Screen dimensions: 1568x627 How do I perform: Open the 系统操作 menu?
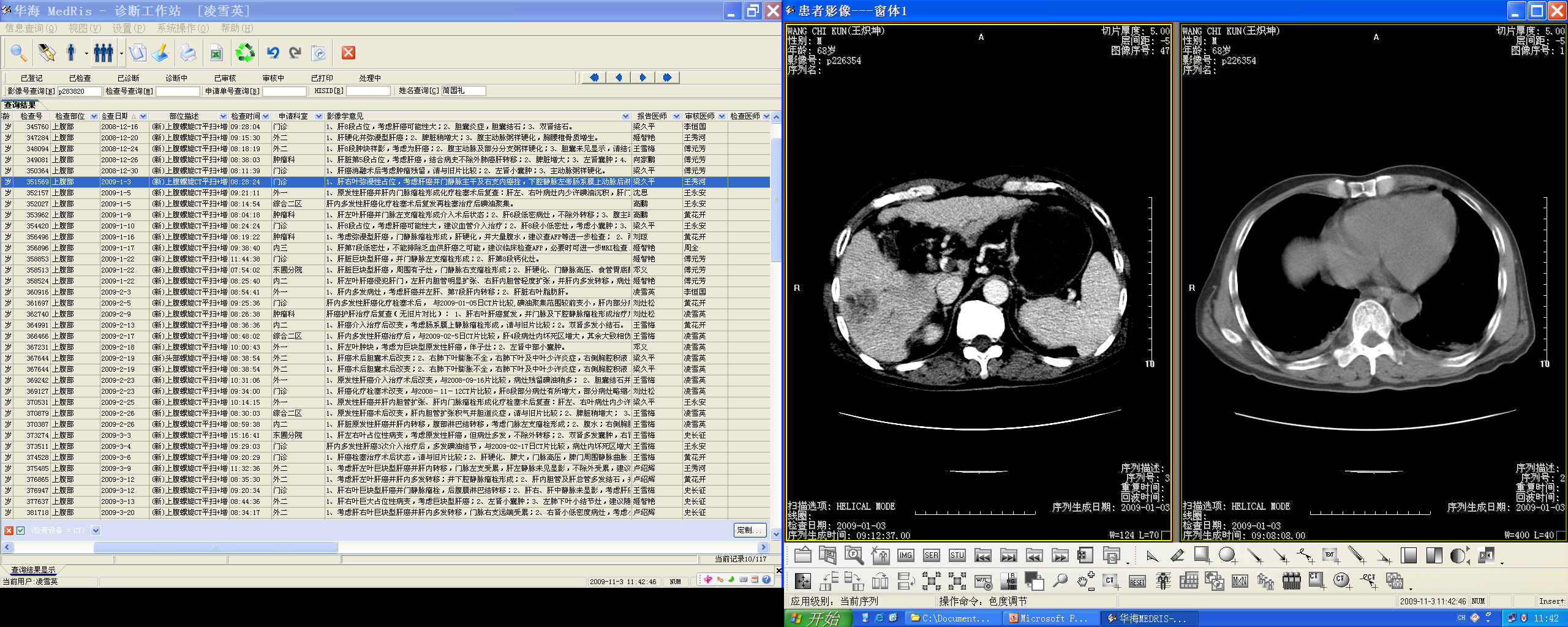pyautogui.click(x=183, y=28)
